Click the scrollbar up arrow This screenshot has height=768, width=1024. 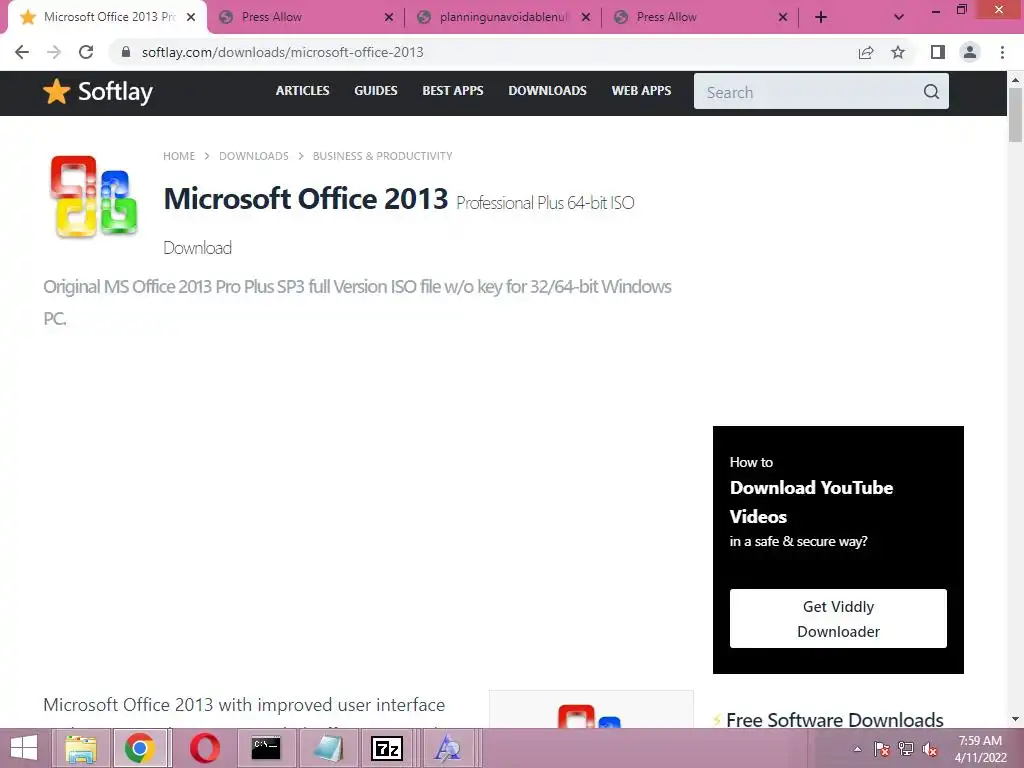pyautogui.click(x=1015, y=80)
